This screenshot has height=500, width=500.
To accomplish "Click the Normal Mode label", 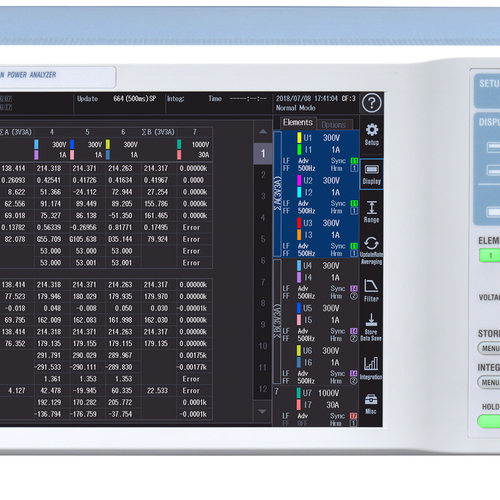I will (x=295, y=108).
